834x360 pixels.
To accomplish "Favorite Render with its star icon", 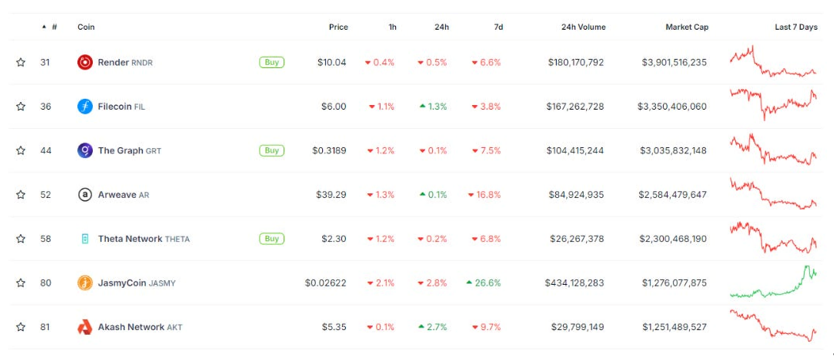I will pyautogui.click(x=21, y=62).
